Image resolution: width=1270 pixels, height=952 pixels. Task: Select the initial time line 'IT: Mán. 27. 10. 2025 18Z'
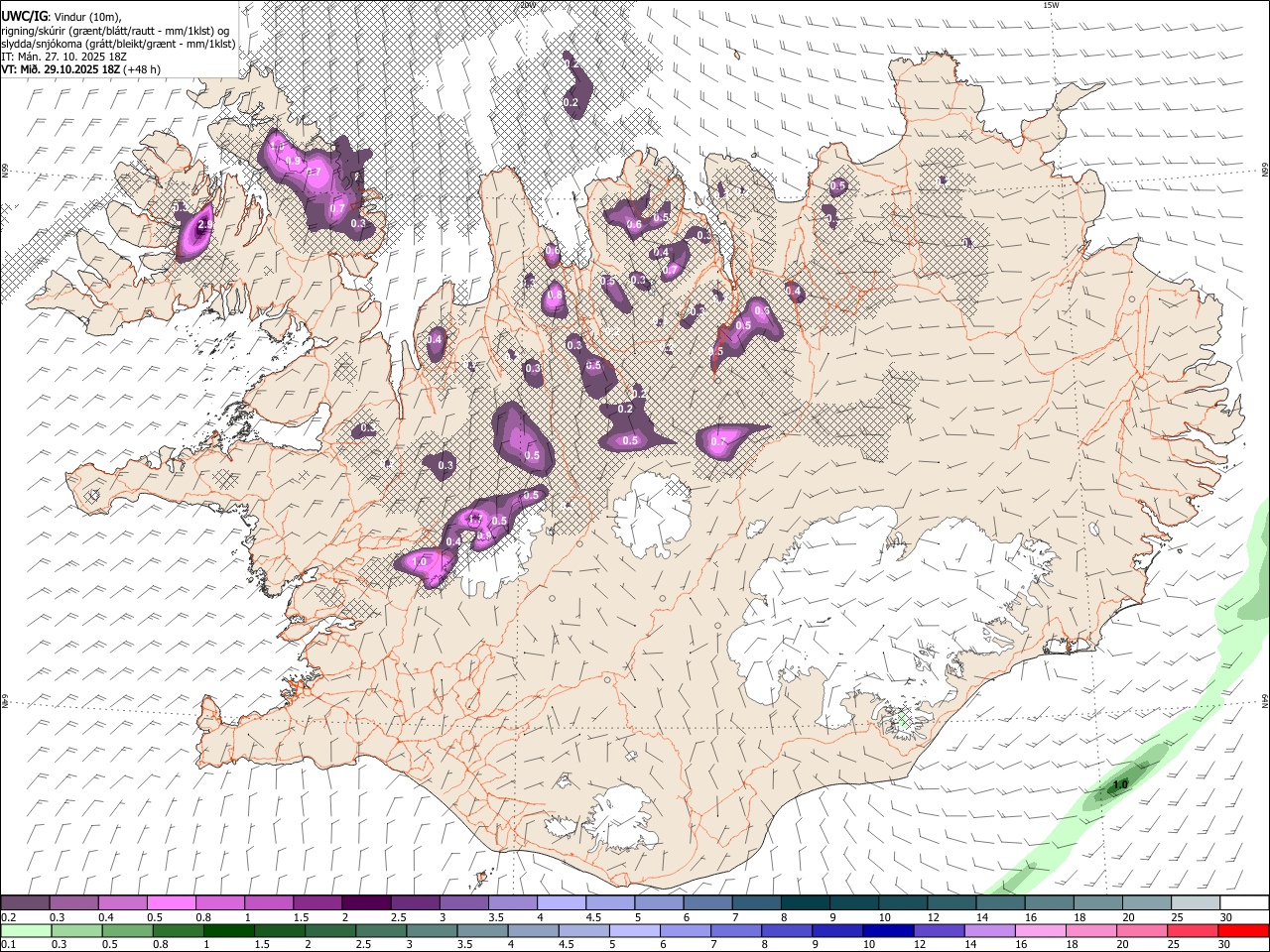coord(64,57)
